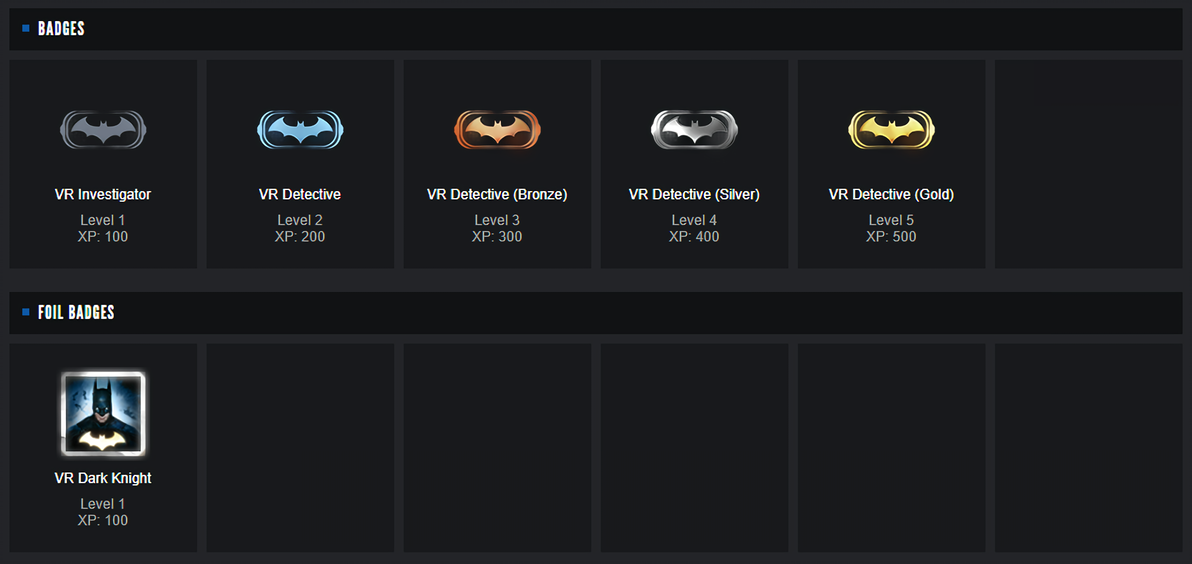Click the Level 3 XP: 300 text

click(x=497, y=229)
